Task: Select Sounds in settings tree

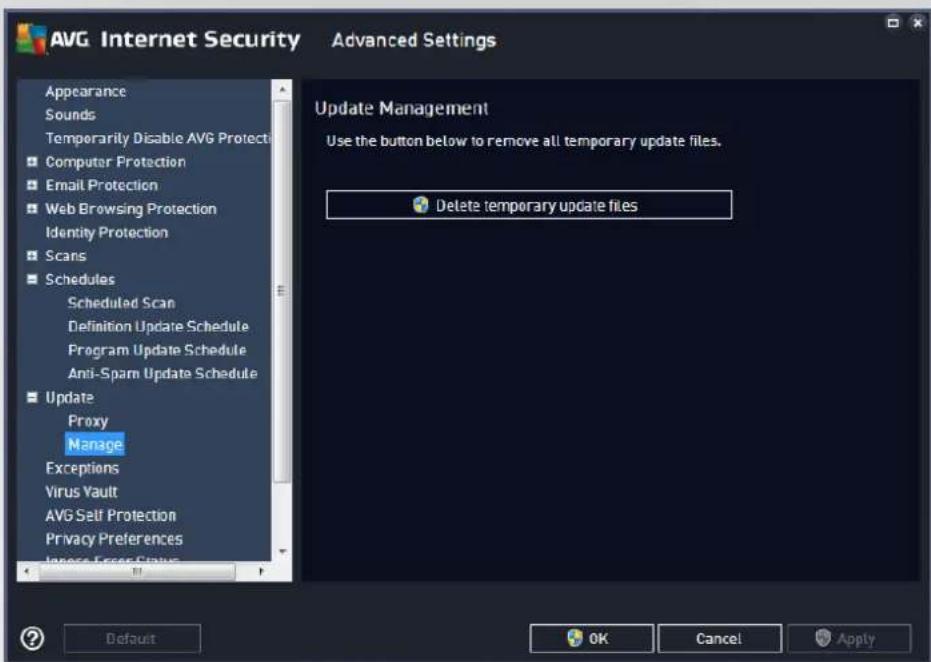Action: click(x=70, y=115)
